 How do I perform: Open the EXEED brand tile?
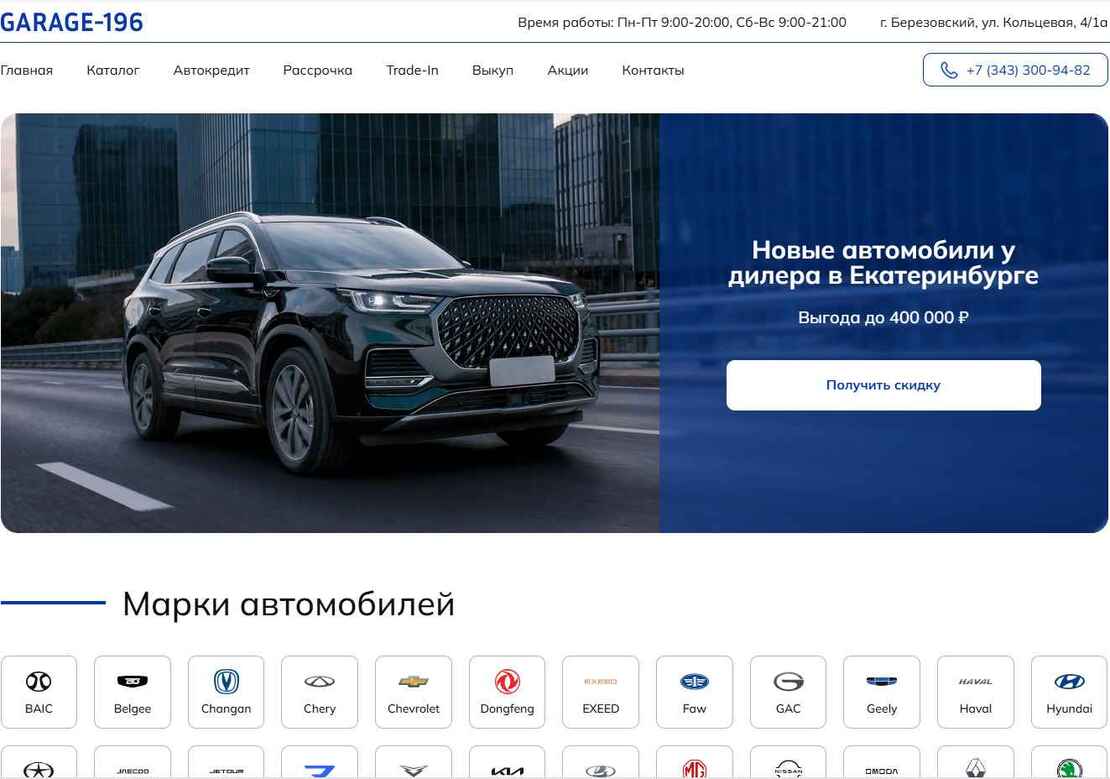click(600, 692)
